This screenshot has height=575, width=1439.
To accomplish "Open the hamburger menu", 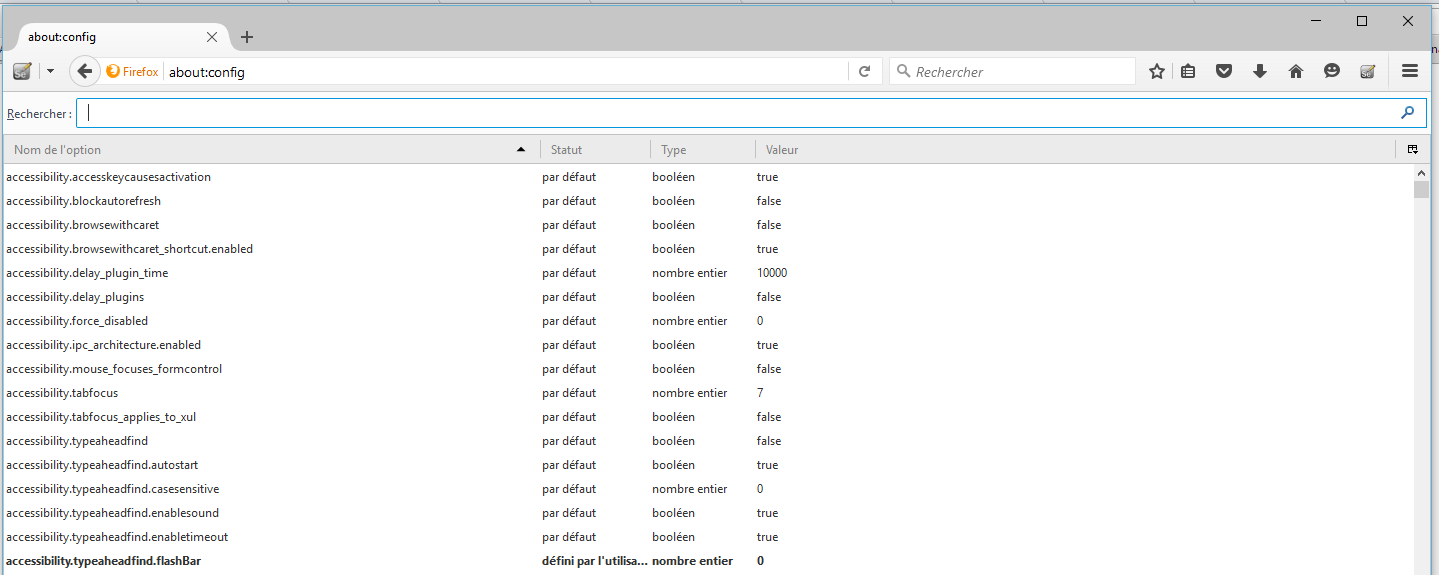I will 1410,71.
